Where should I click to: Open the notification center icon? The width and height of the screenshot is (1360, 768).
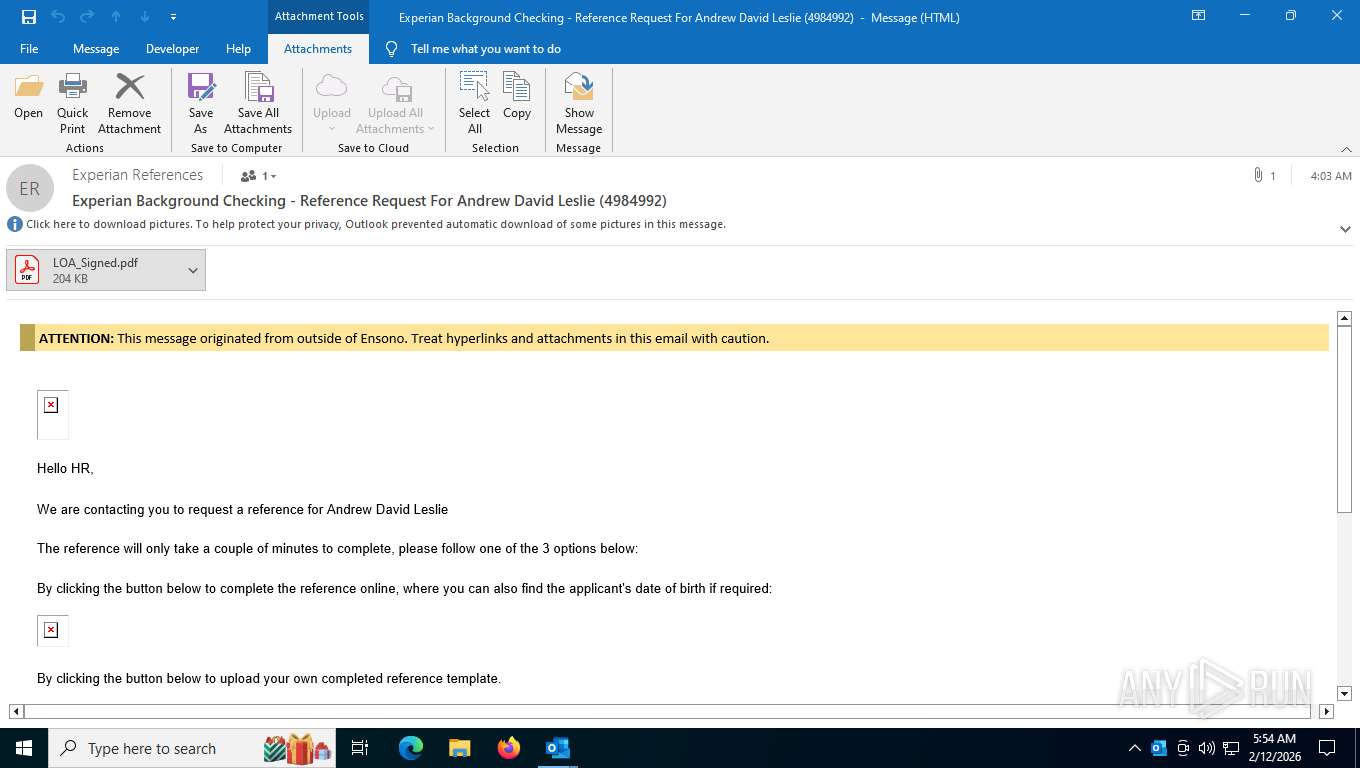coord(1327,748)
